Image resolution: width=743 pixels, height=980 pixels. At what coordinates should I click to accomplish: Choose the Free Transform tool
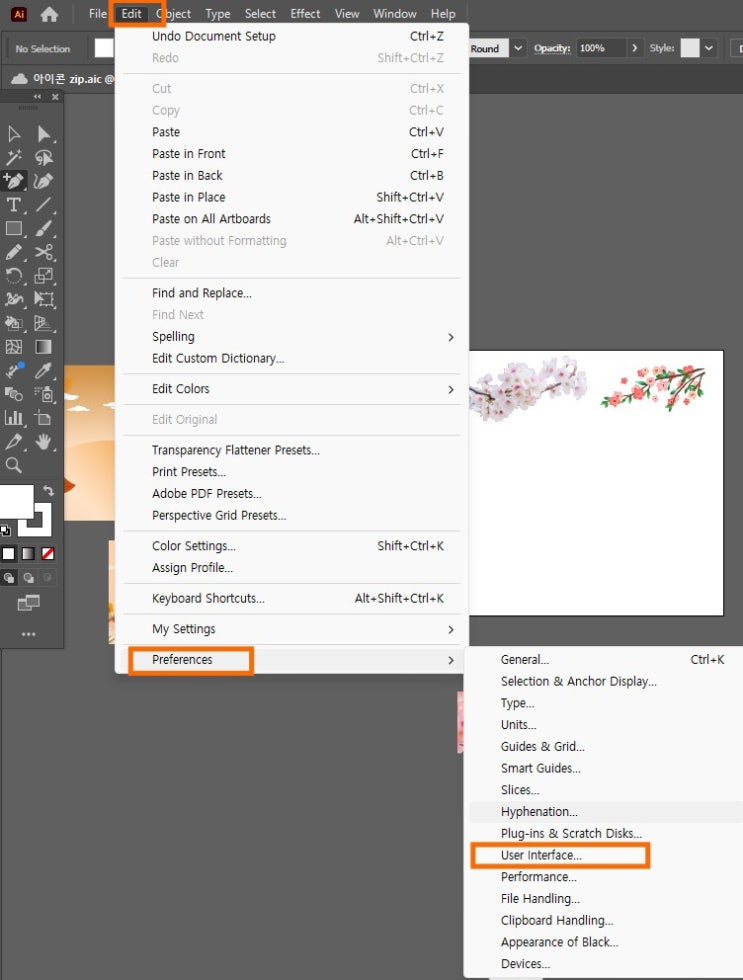coord(44,299)
